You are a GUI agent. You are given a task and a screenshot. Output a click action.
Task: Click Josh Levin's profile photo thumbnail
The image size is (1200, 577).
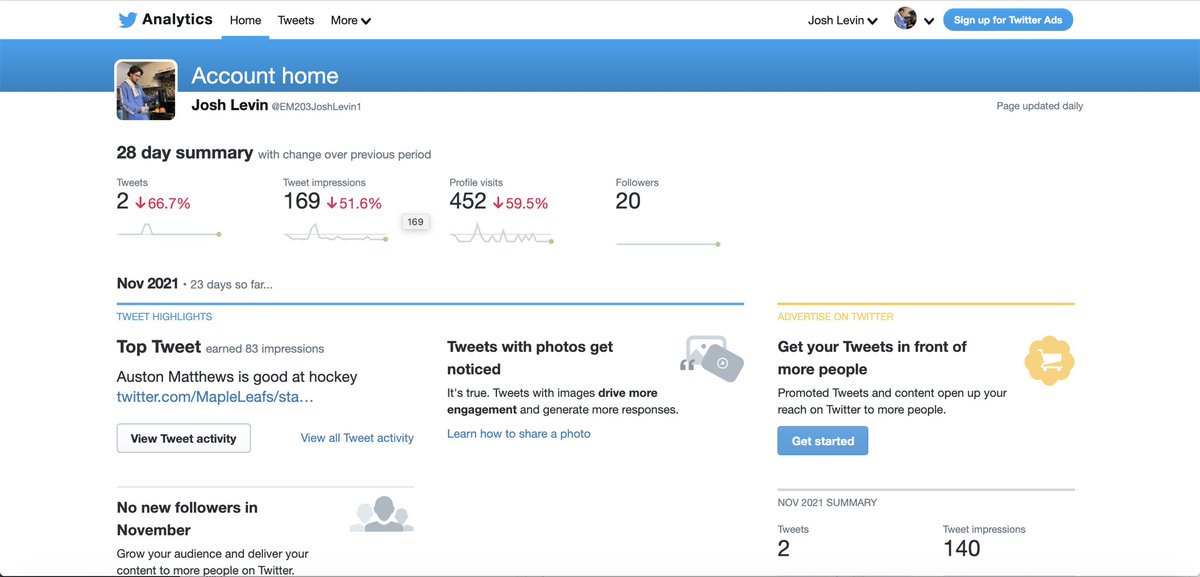[146, 90]
